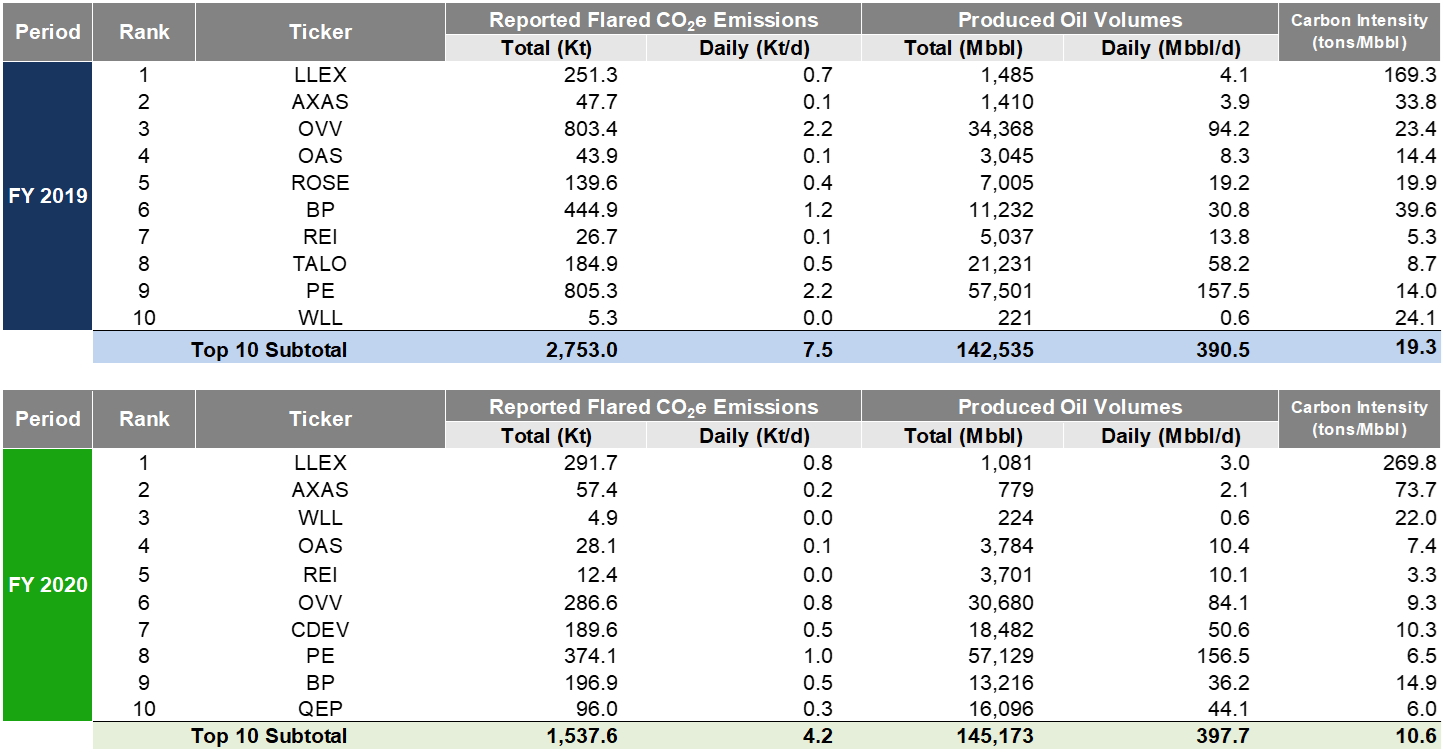Screen dimensions: 1444x754
Task: Click the 2,753.0 subtotal emissions cell
Action: click(584, 350)
